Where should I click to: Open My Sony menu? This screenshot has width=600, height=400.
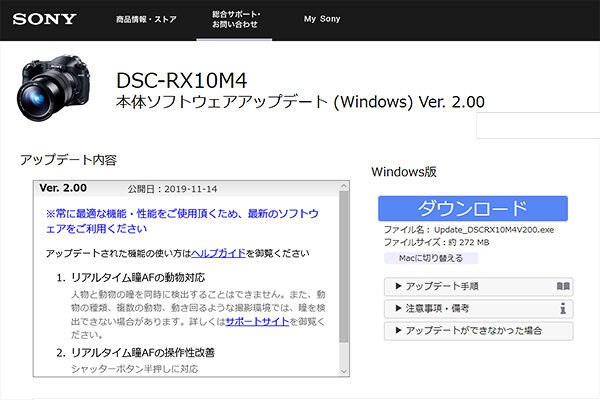tap(322, 19)
